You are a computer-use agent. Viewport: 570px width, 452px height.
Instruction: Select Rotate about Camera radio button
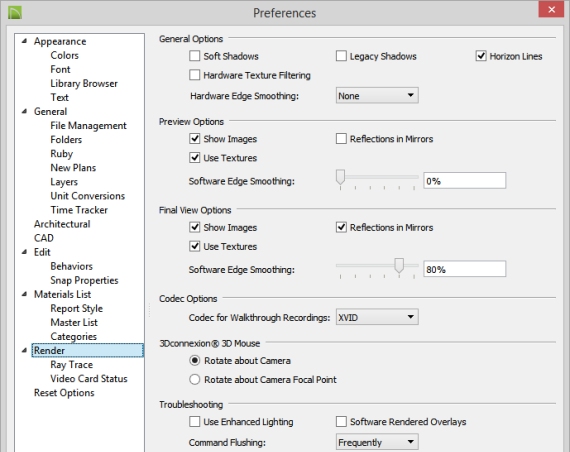pos(194,360)
